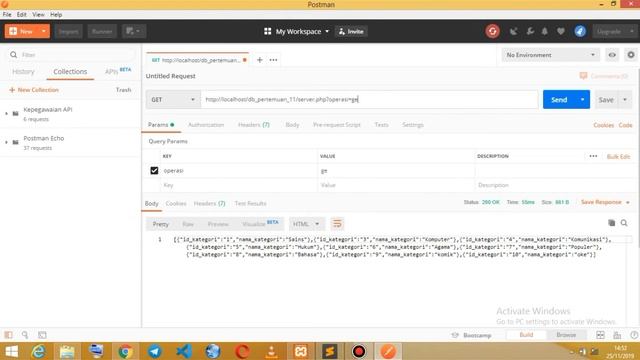Open Save Response dropdown
Screen dimensions: 640x360
[x=605, y=202]
